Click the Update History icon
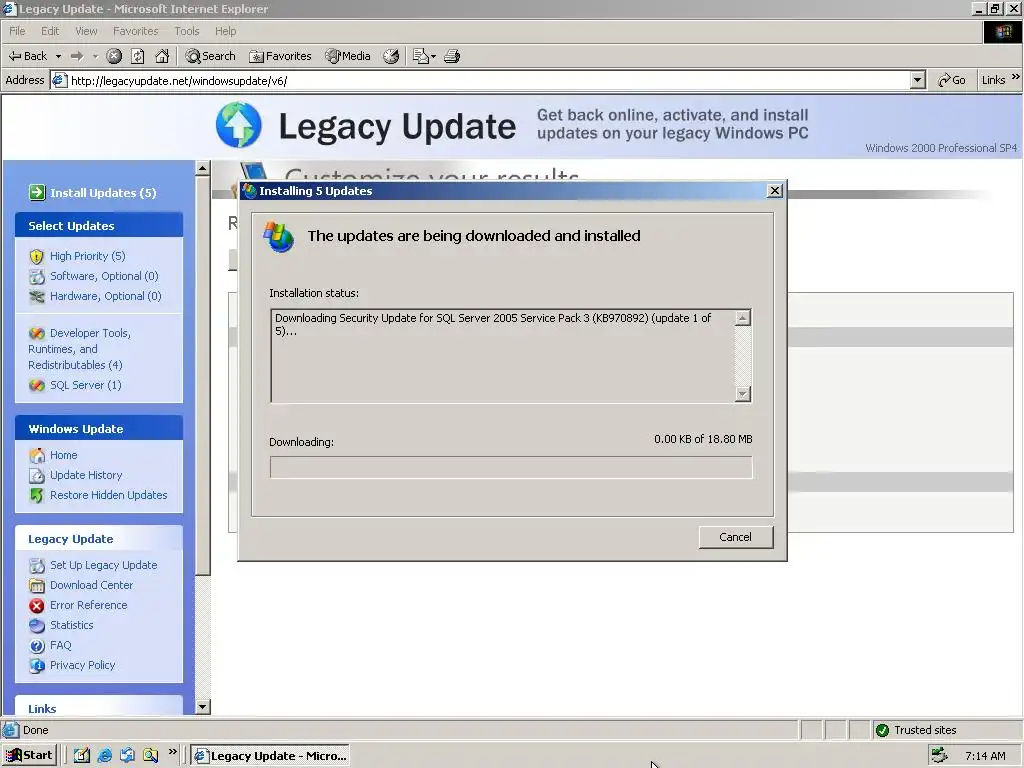 click(37, 475)
